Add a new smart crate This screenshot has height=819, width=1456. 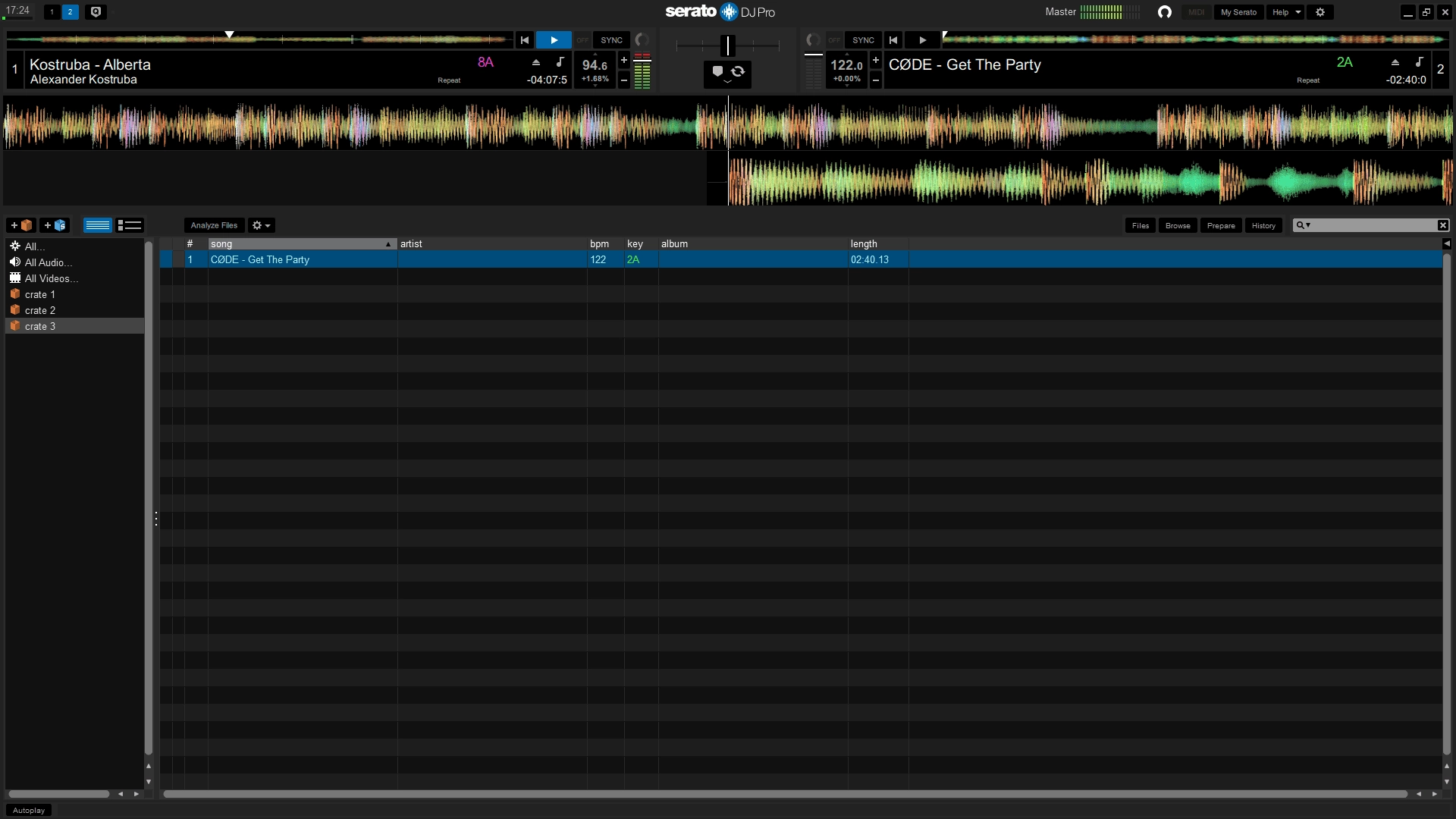[55, 225]
